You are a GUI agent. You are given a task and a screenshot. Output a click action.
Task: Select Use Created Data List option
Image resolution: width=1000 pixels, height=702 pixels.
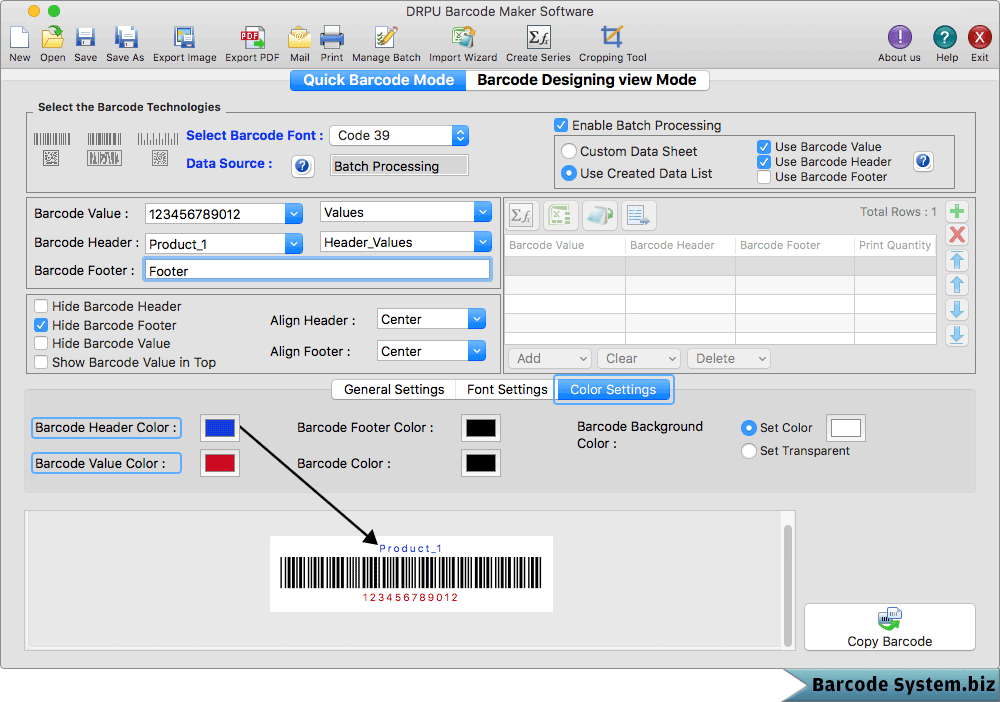568,173
